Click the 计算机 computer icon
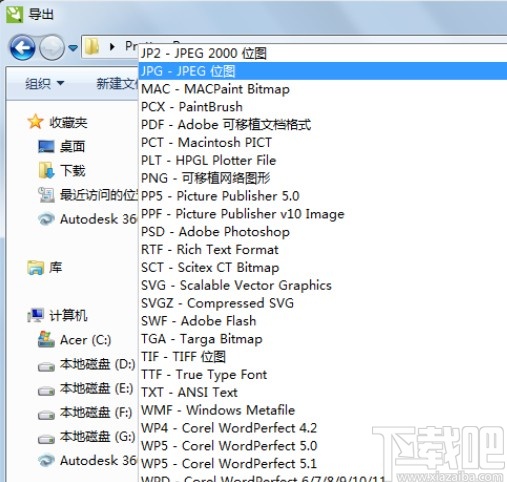This screenshot has width=507, height=482. 35,315
